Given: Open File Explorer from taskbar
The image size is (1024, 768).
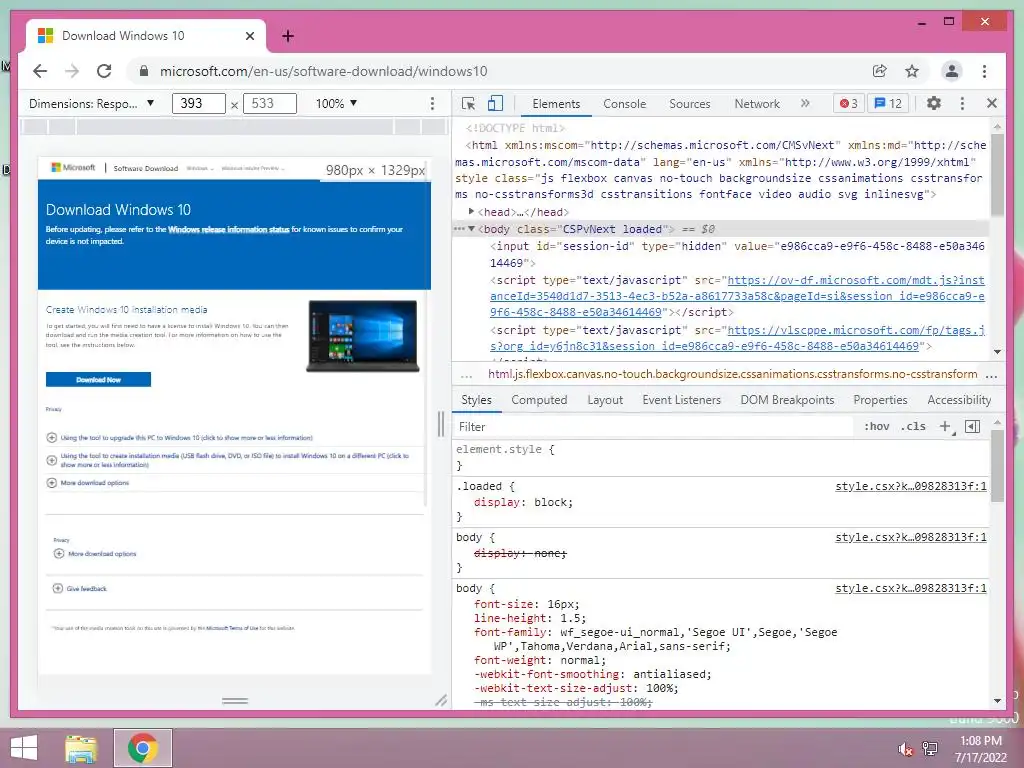Looking at the screenshot, I should [x=81, y=748].
